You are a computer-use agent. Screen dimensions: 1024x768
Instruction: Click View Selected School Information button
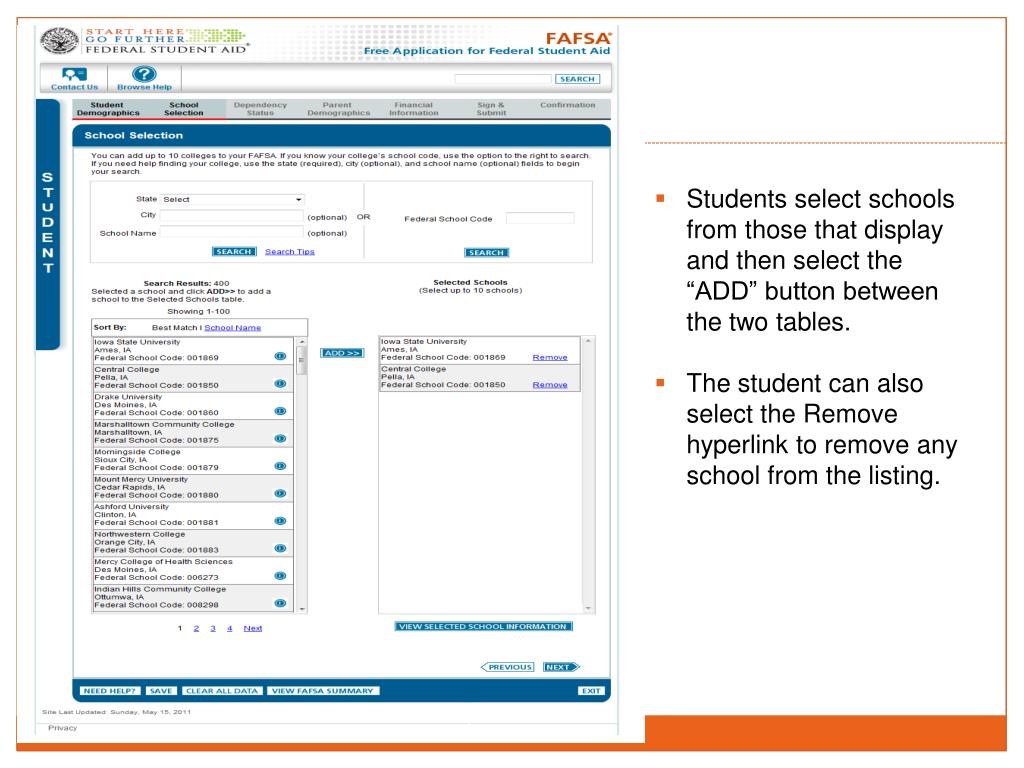(483, 626)
